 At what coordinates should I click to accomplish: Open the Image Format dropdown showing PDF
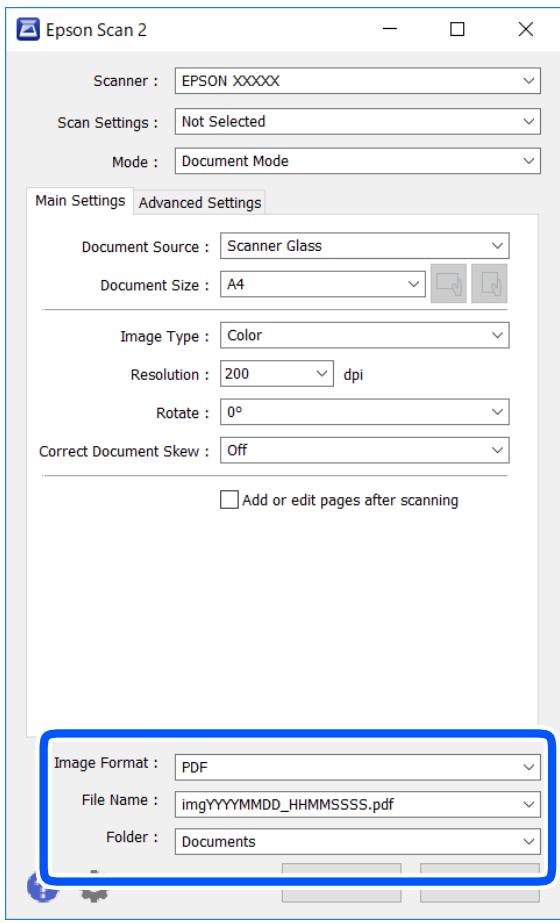click(357, 768)
